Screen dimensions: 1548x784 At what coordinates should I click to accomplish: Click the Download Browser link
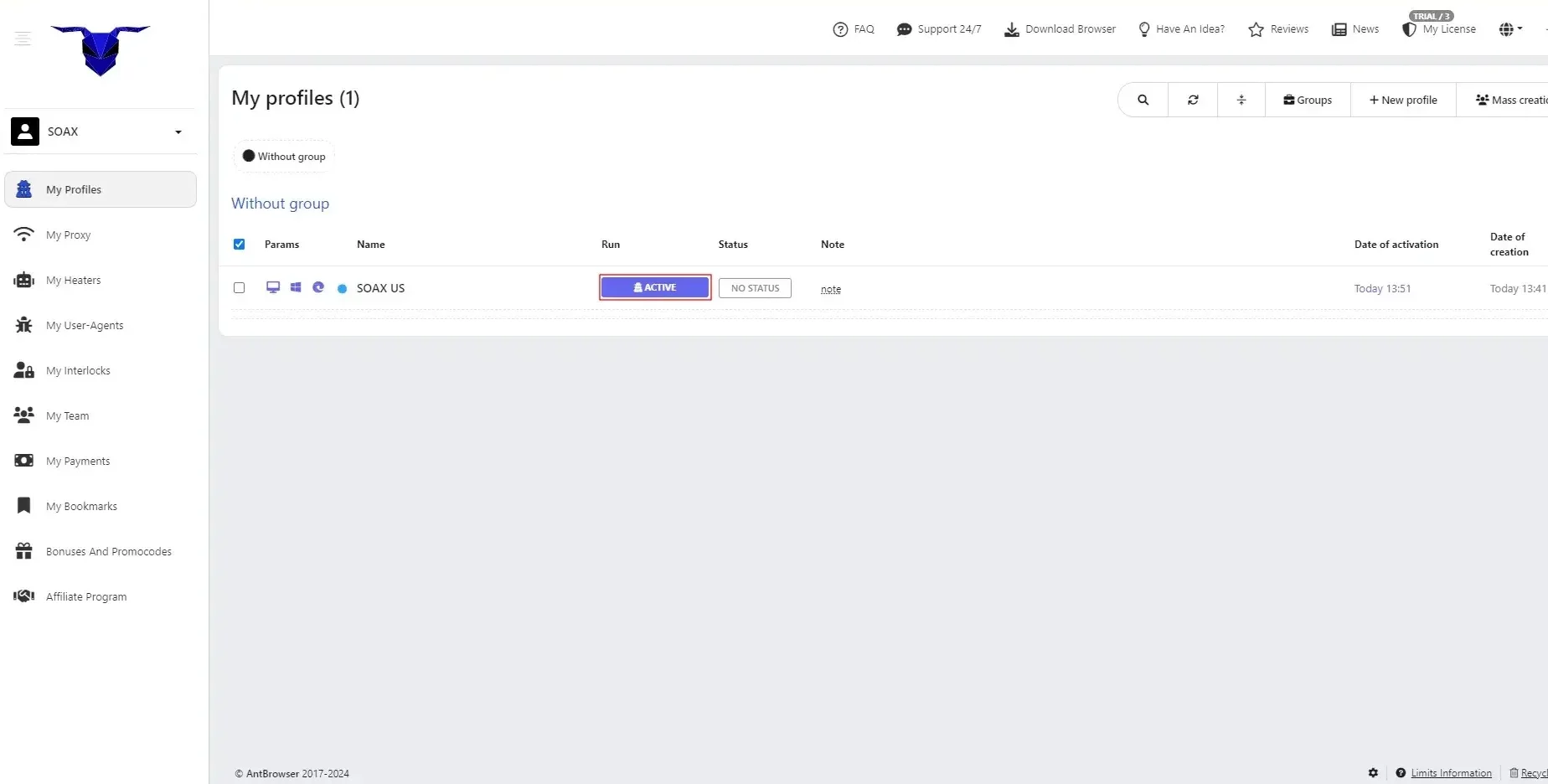click(x=1060, y=29)
